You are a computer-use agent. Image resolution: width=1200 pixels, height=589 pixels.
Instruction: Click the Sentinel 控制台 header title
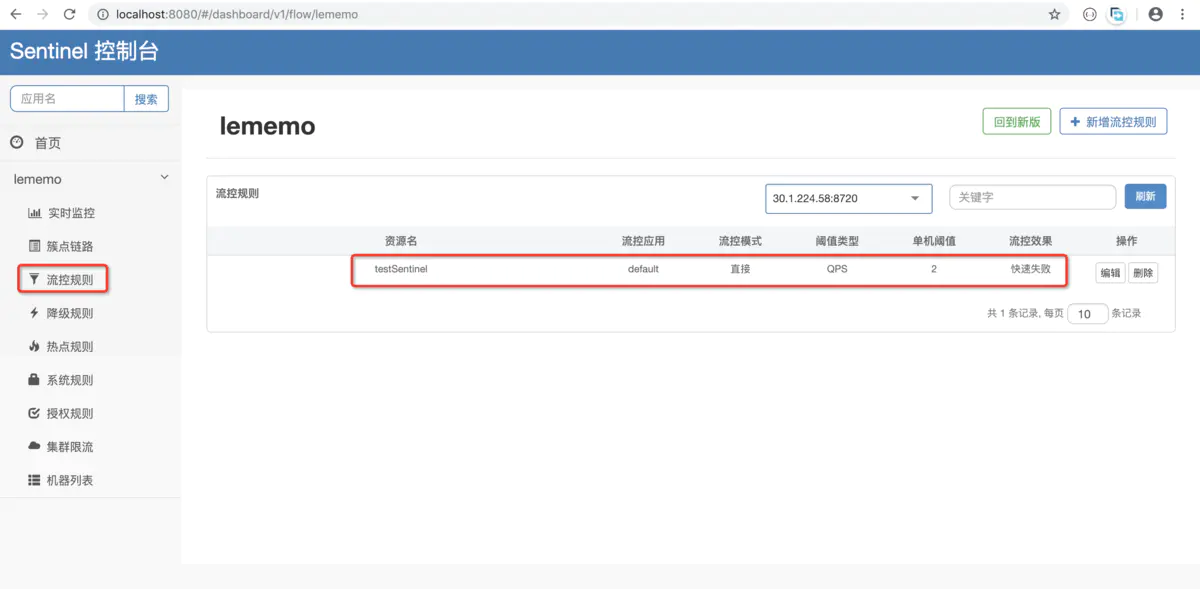(x=84, y=52)
